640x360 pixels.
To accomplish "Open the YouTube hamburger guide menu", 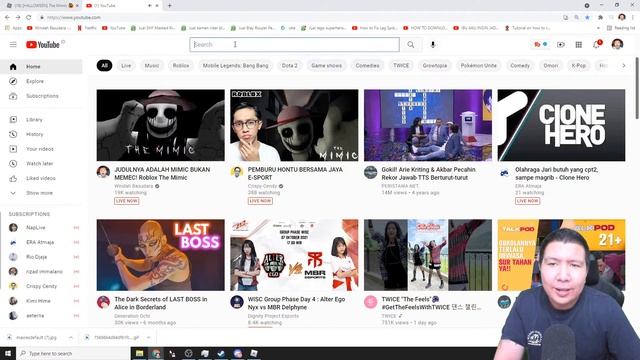I will tap(13, 44).
